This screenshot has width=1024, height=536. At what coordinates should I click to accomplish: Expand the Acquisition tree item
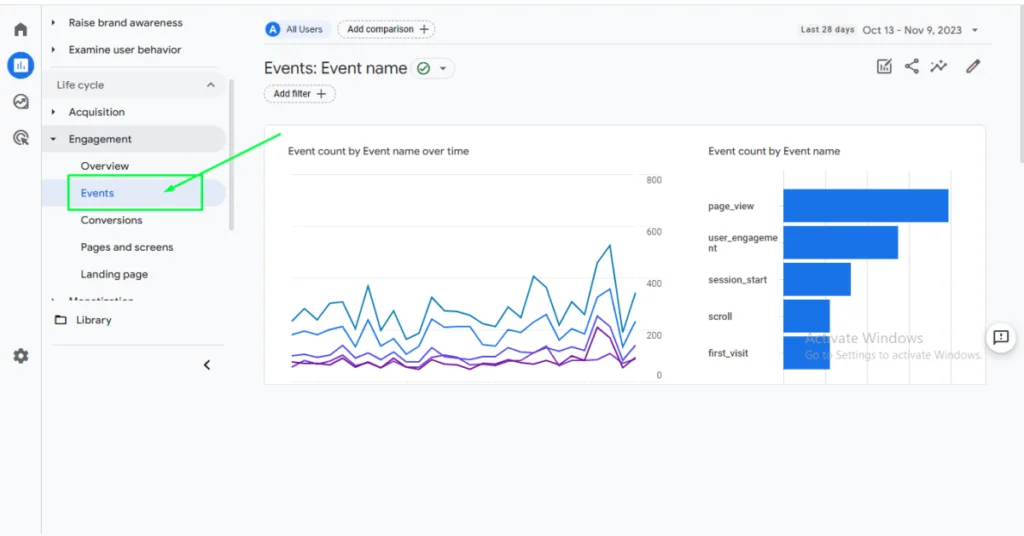coord(53,112)
